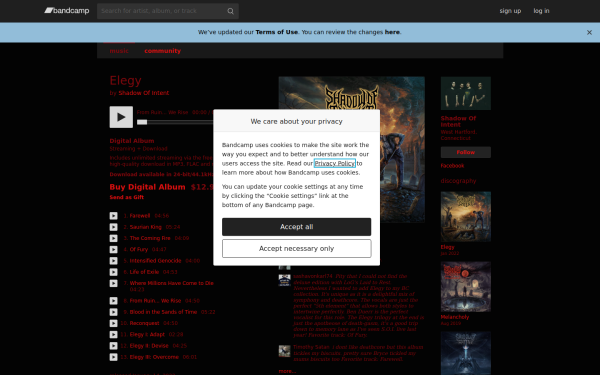Open the Elegy I: Adapt track link
Image resolution: width=600 pixels, height=375 pixels.
pyautogui.click(x=147, y=334)
